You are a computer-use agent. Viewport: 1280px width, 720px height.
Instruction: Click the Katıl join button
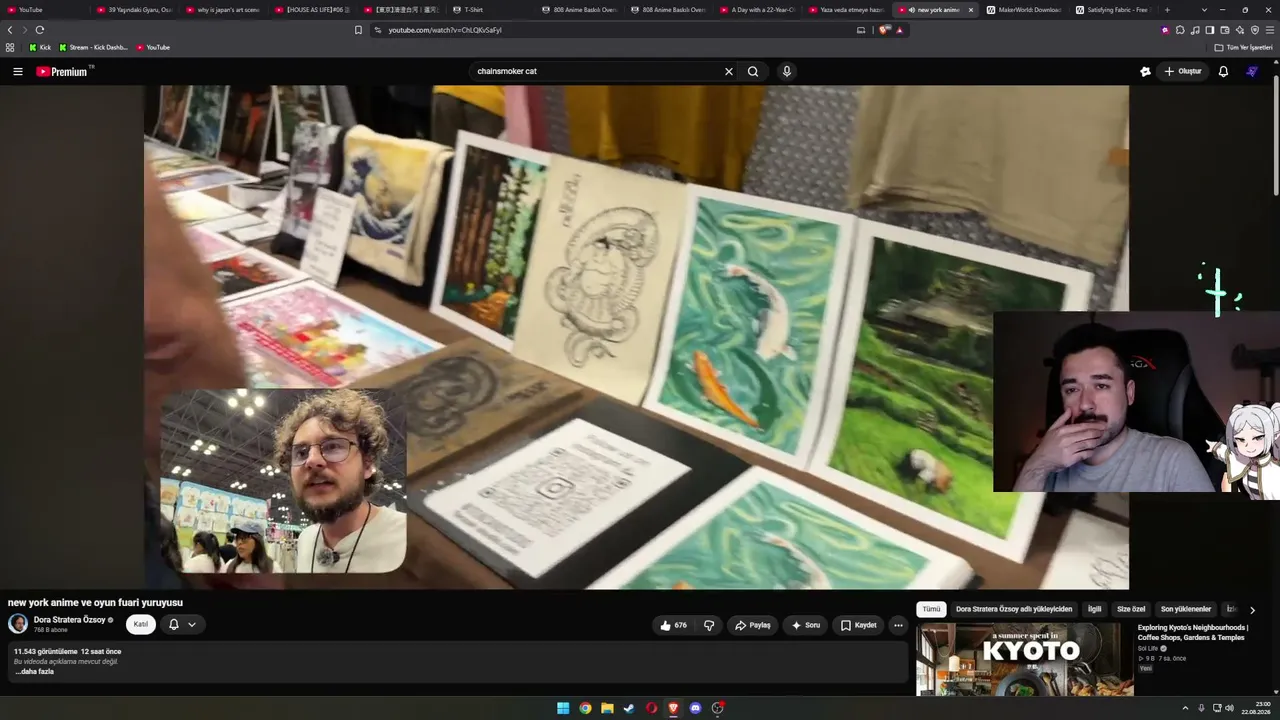click(141, 624)
